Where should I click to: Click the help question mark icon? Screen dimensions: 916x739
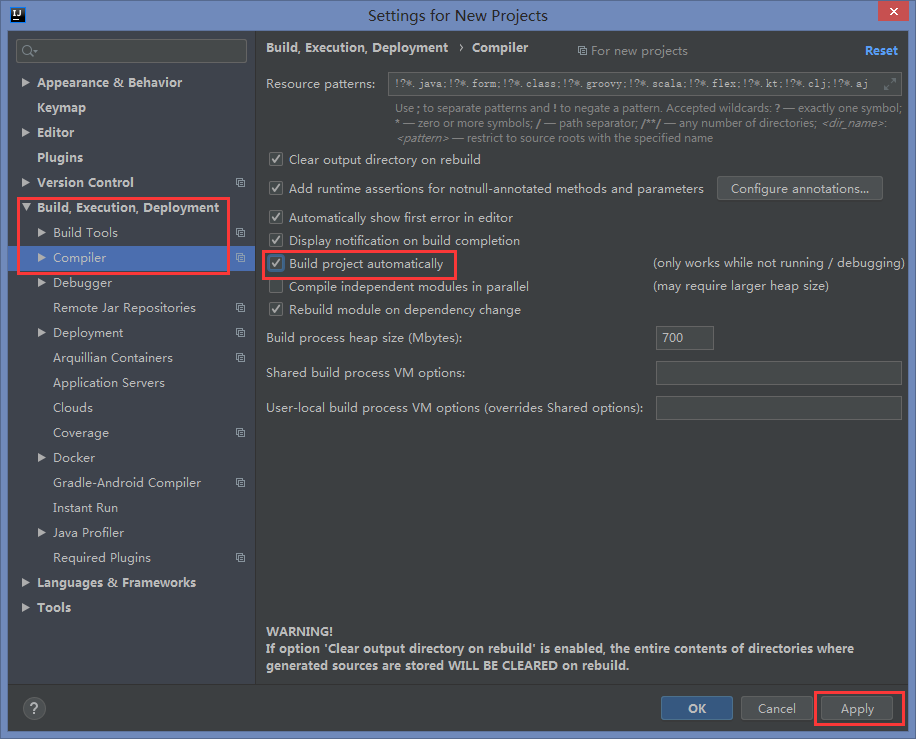click(33, 708)
